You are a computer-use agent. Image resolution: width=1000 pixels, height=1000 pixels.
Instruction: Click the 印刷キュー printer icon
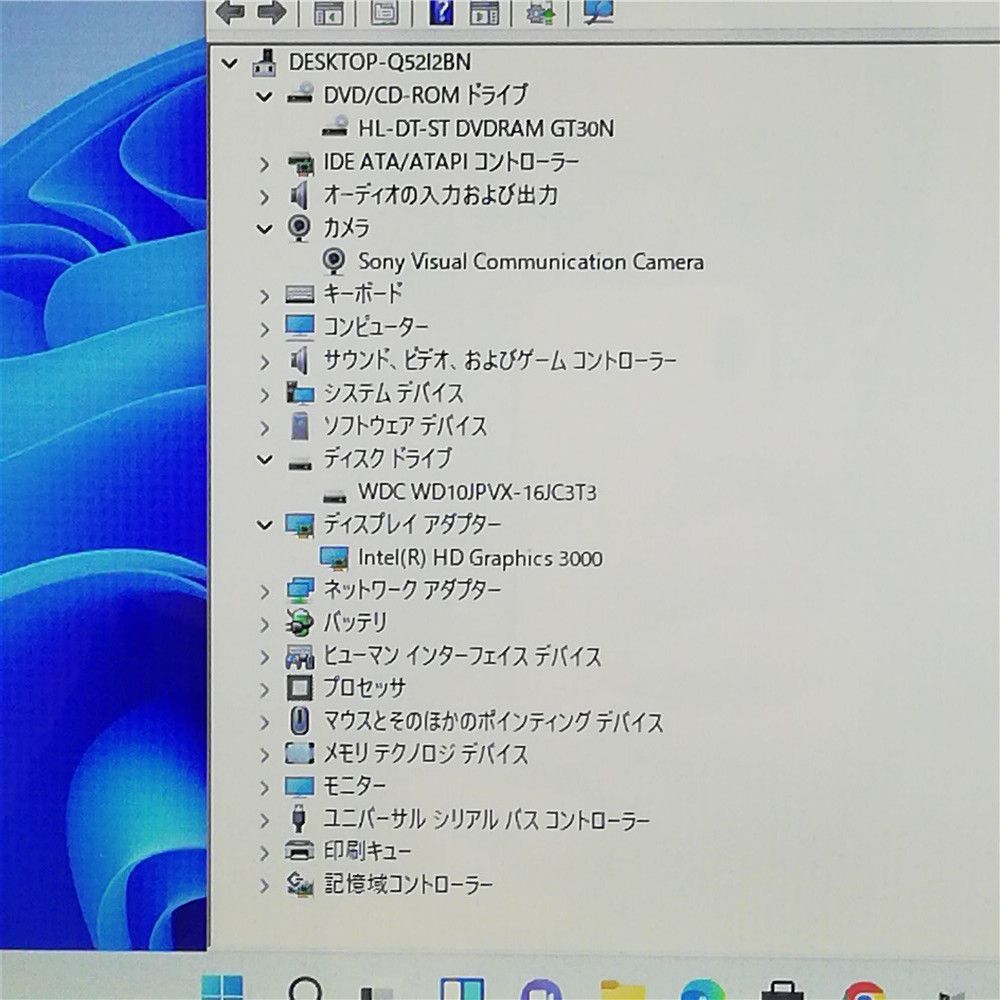click(x=299, y=851)
